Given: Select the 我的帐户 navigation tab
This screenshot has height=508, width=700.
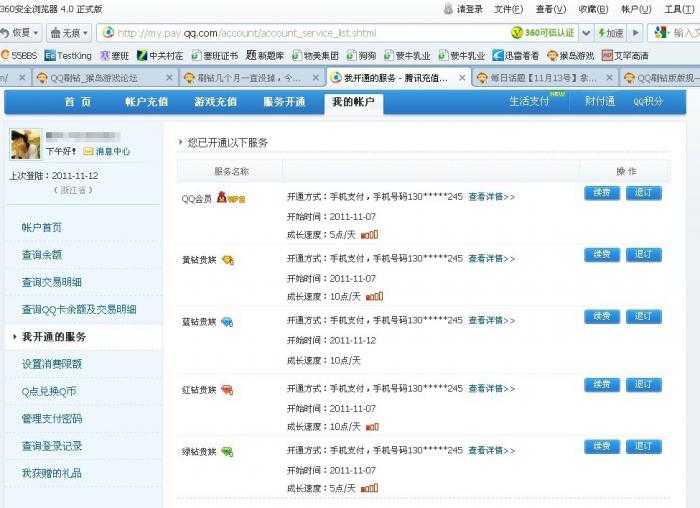Looking at the screenshot, I should pos(353,102).
